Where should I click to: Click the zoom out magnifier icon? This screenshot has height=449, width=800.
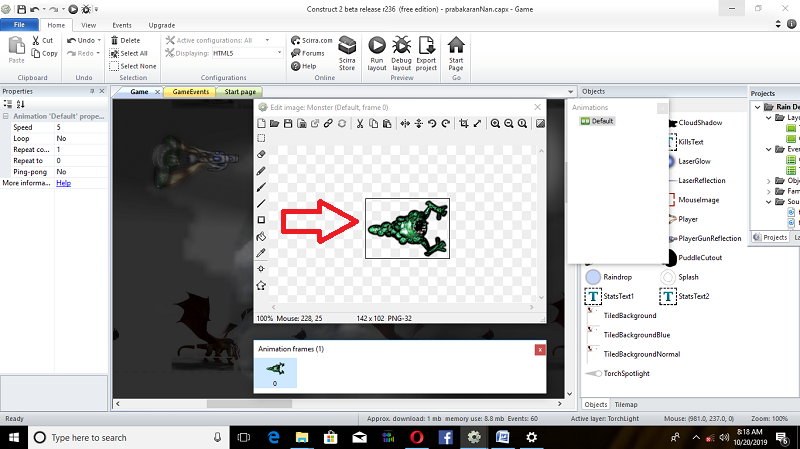(x=509, y=123)
